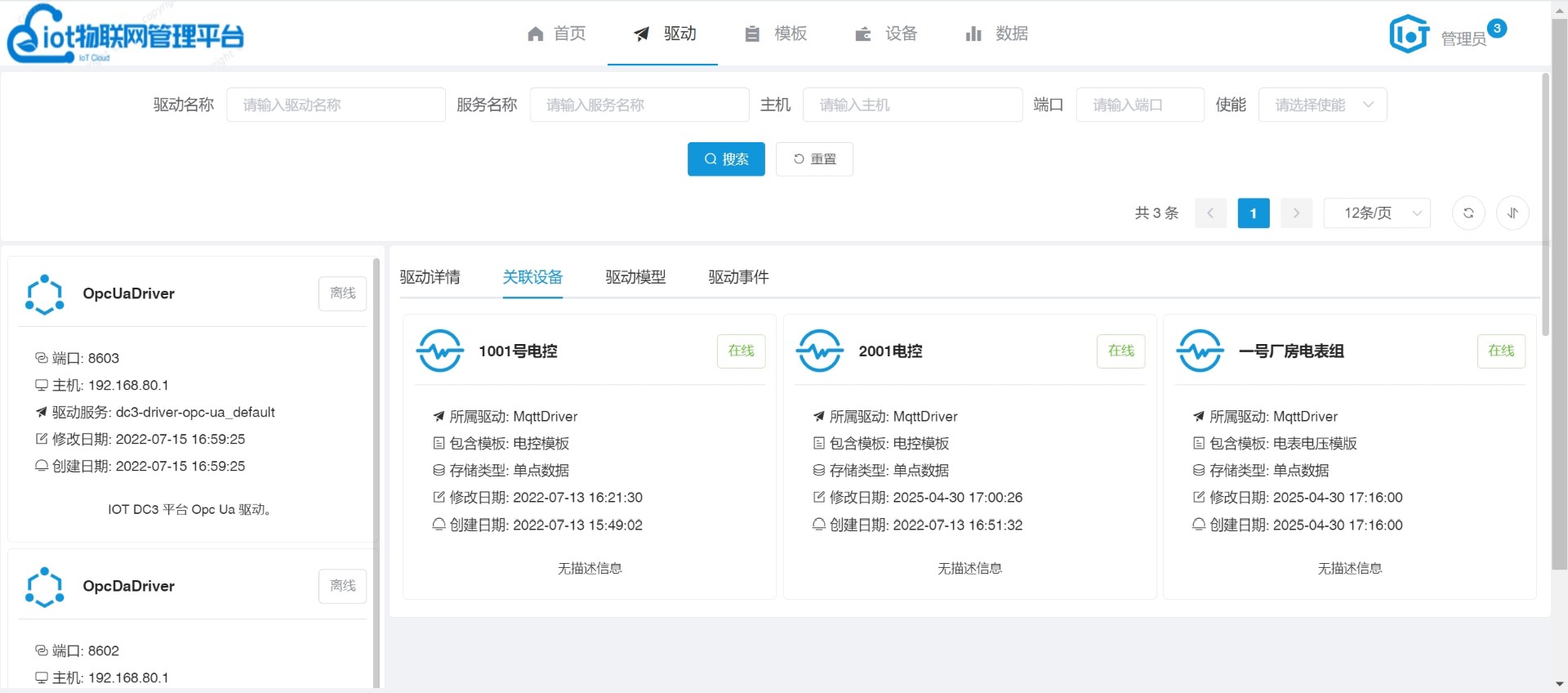Click the 搜索 search button
The height and width of the screenshot is (693, 1568).
726,159
